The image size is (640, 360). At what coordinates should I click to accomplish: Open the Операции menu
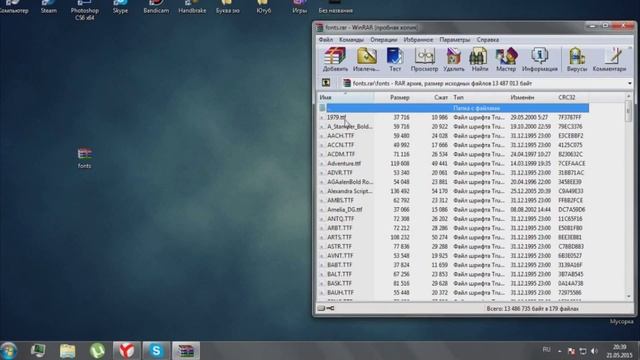384,40
